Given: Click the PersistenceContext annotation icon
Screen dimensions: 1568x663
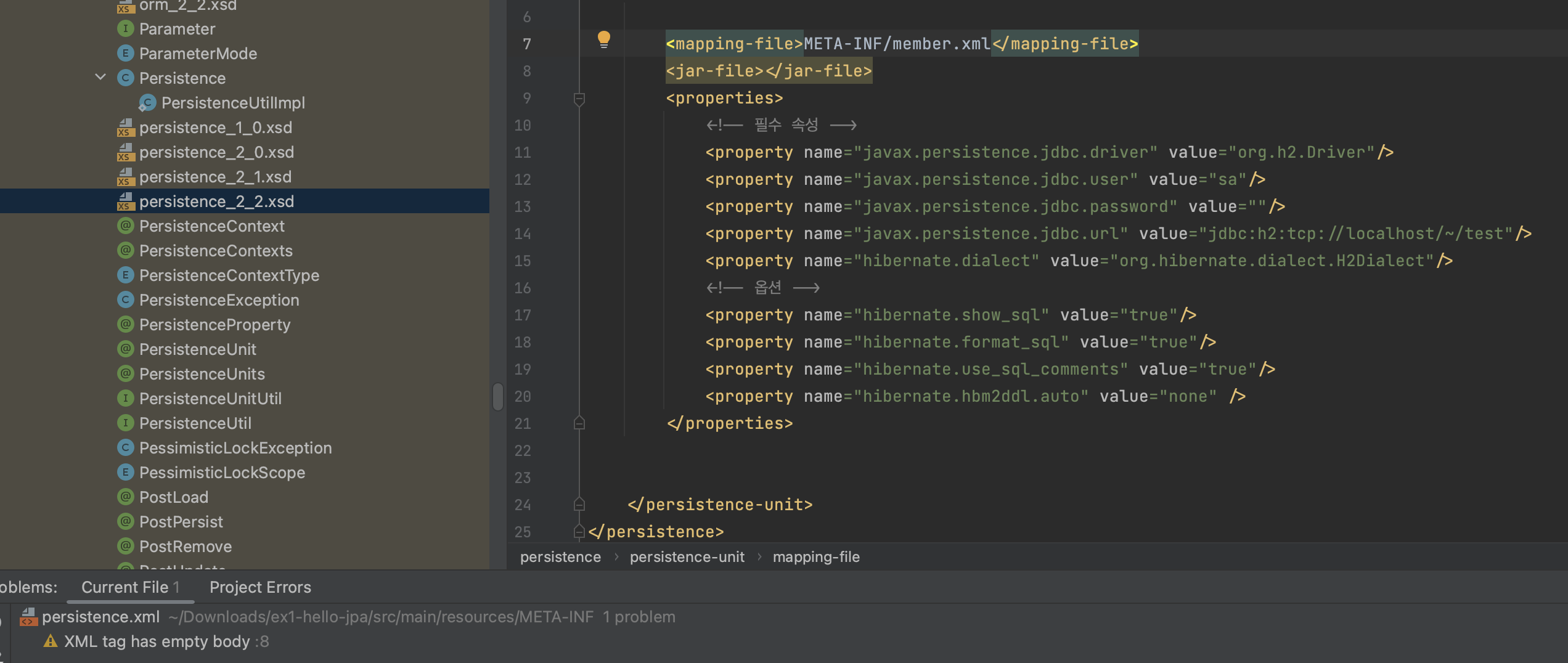Looking at the screenshot, I should point(126,226).
